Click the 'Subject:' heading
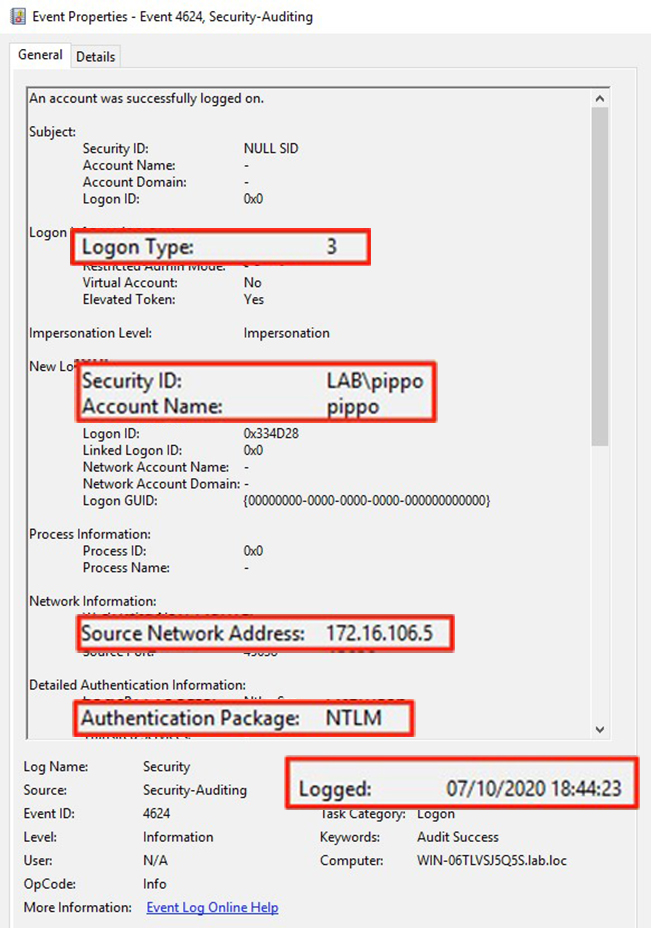The image size is (651, 928). [53, 132]
